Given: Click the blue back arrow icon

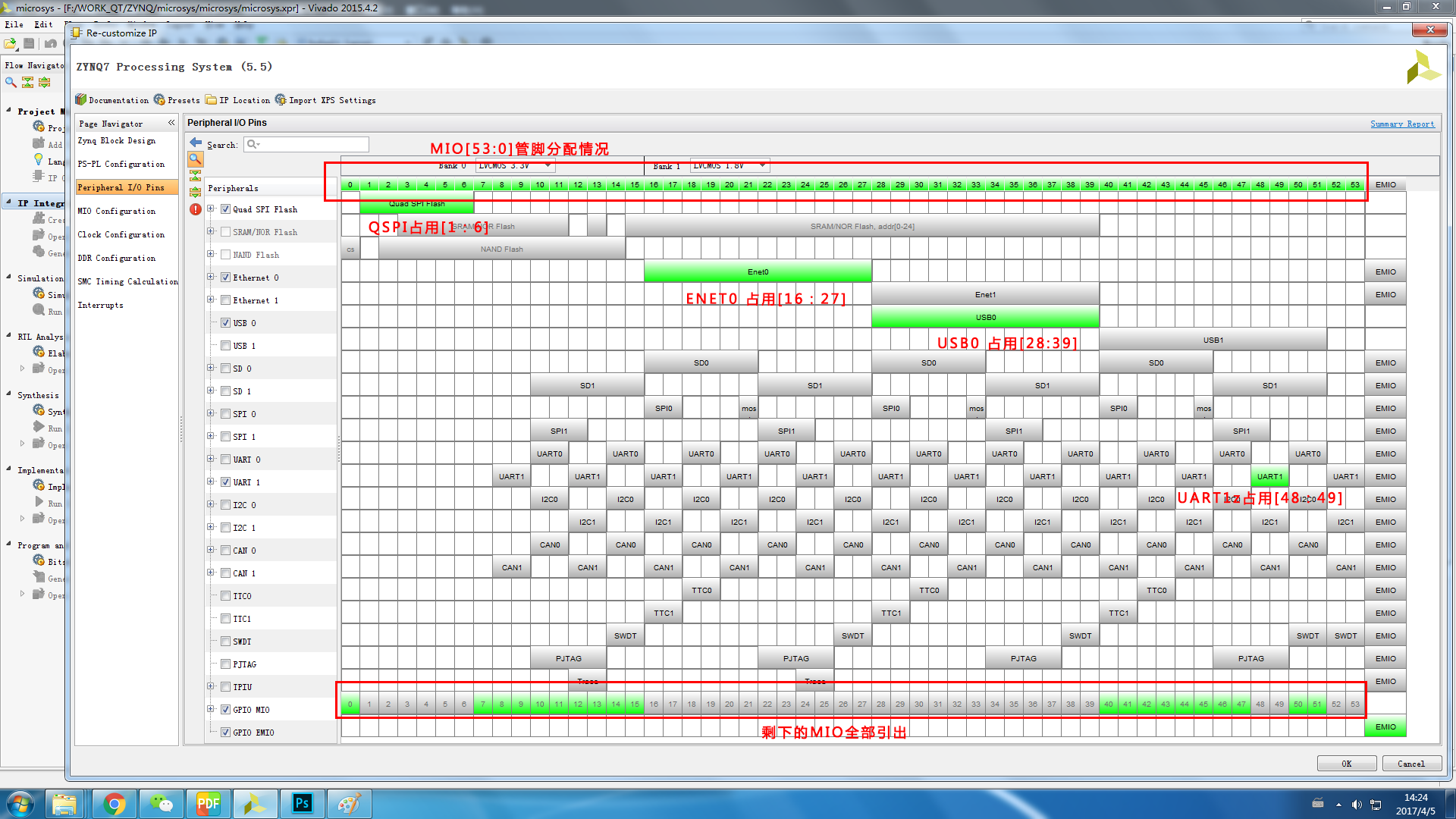Looking at the screenshot, I should pos(196,143).
